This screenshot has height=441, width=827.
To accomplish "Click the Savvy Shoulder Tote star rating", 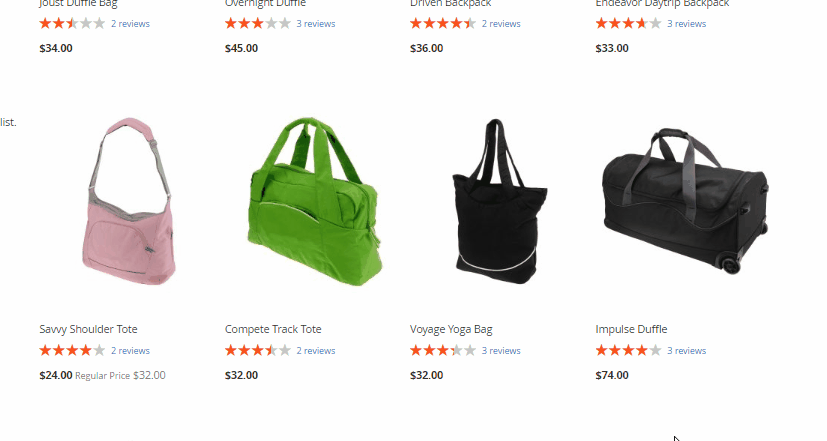I will pyautogui.click(x=72, y=350).
